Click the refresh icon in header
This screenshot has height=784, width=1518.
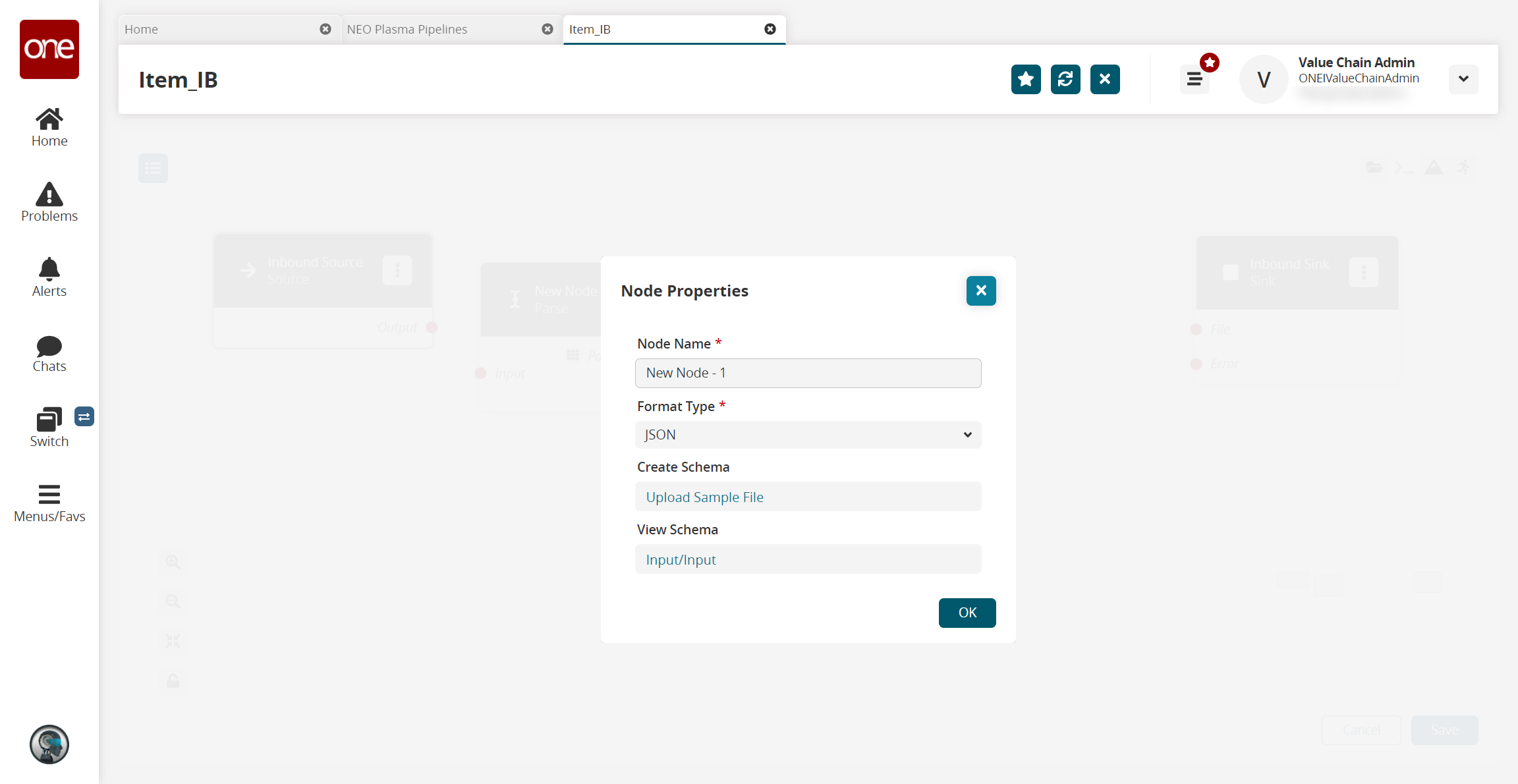[1065, 80]
